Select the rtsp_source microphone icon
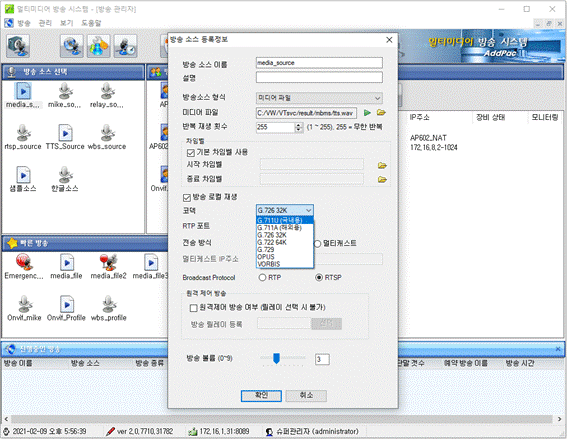Viewport: 567px width, 439px height. click(x=23, y=133)
